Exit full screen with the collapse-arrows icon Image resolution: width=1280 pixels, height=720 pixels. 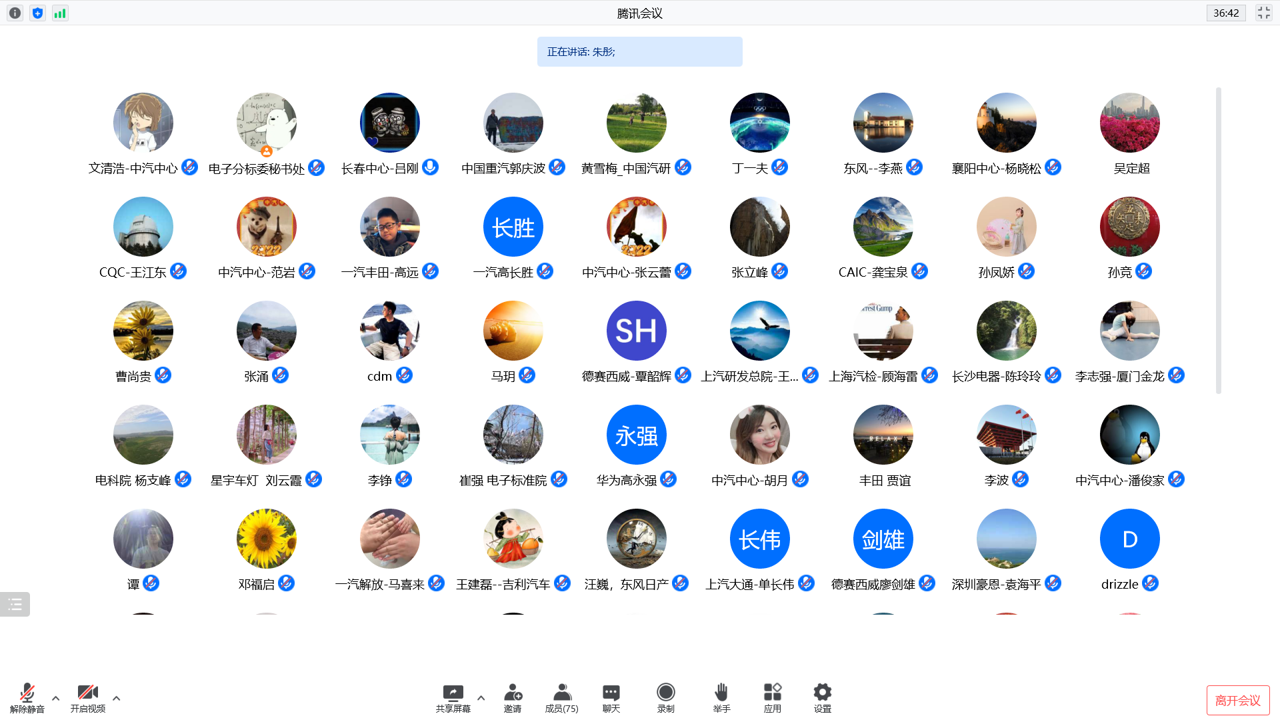1264,13
